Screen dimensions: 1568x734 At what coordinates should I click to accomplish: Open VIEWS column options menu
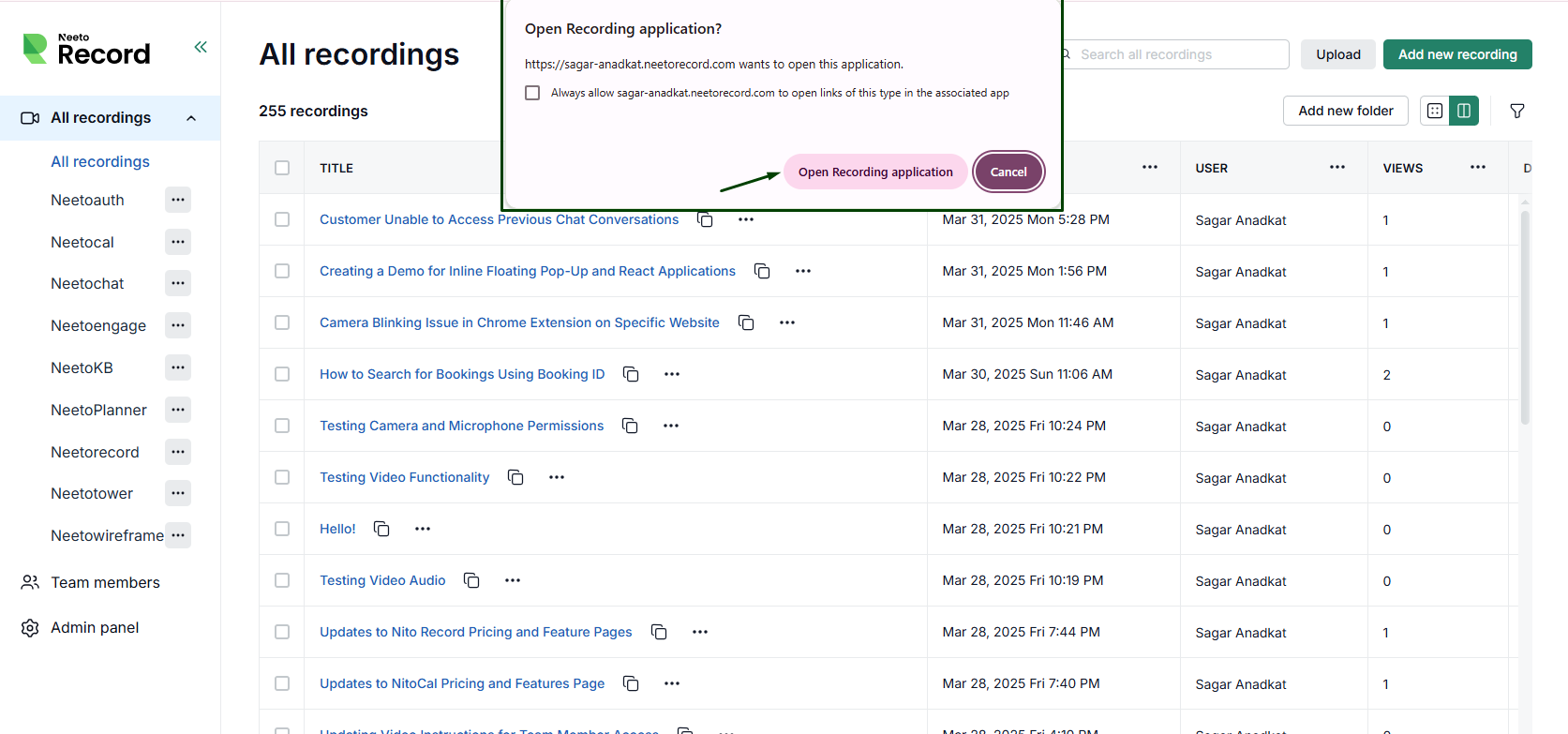1478,168
